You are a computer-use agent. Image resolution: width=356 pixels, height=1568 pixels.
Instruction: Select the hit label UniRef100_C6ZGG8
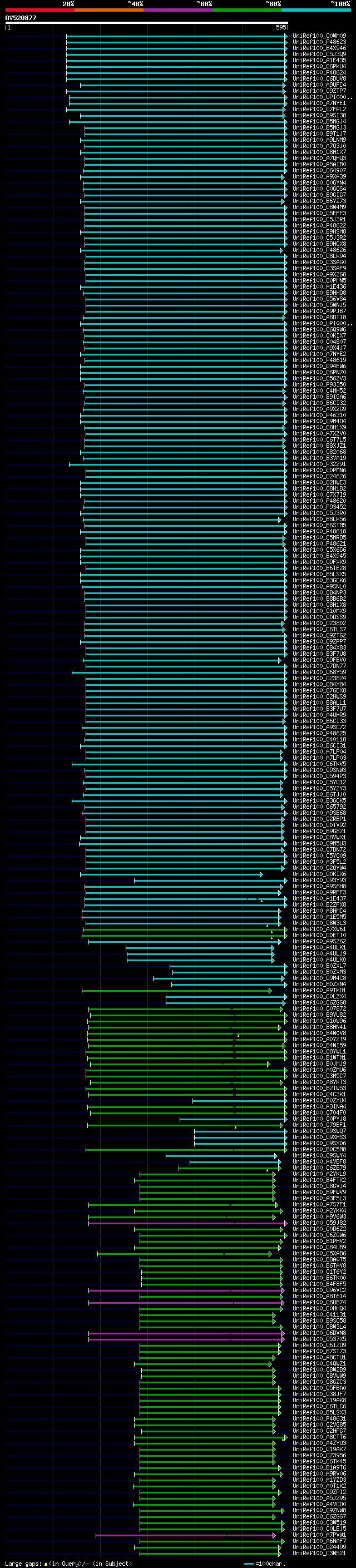click(x=319, y=1002)
